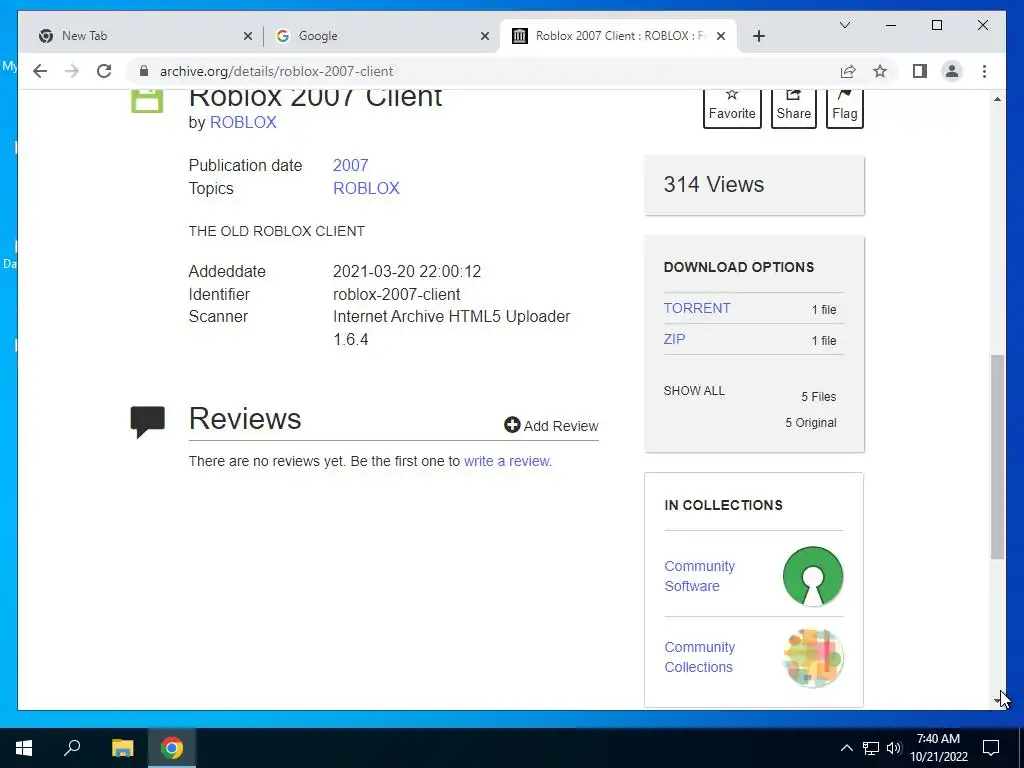Click the Community Collections thumbnail
1024x768 pixels.
point(812,658)
